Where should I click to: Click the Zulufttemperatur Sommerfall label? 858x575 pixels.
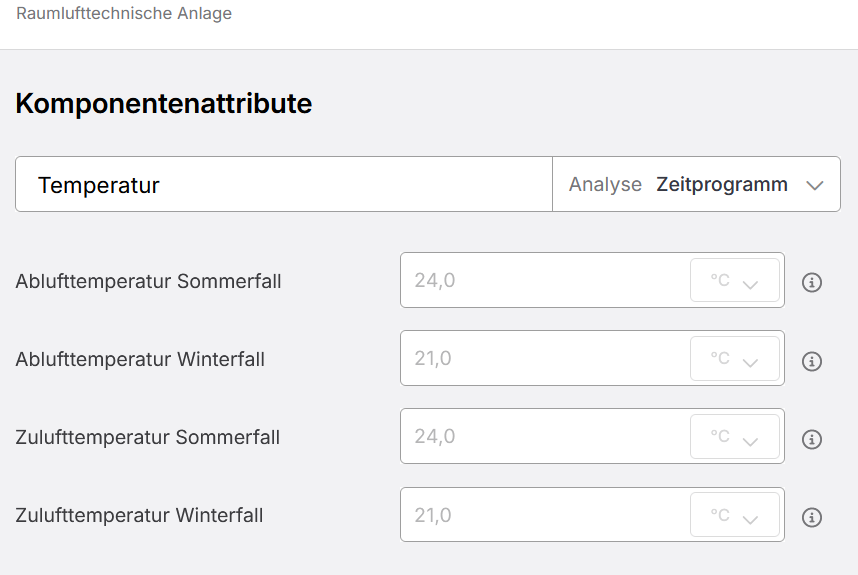(x=148, y=437)
